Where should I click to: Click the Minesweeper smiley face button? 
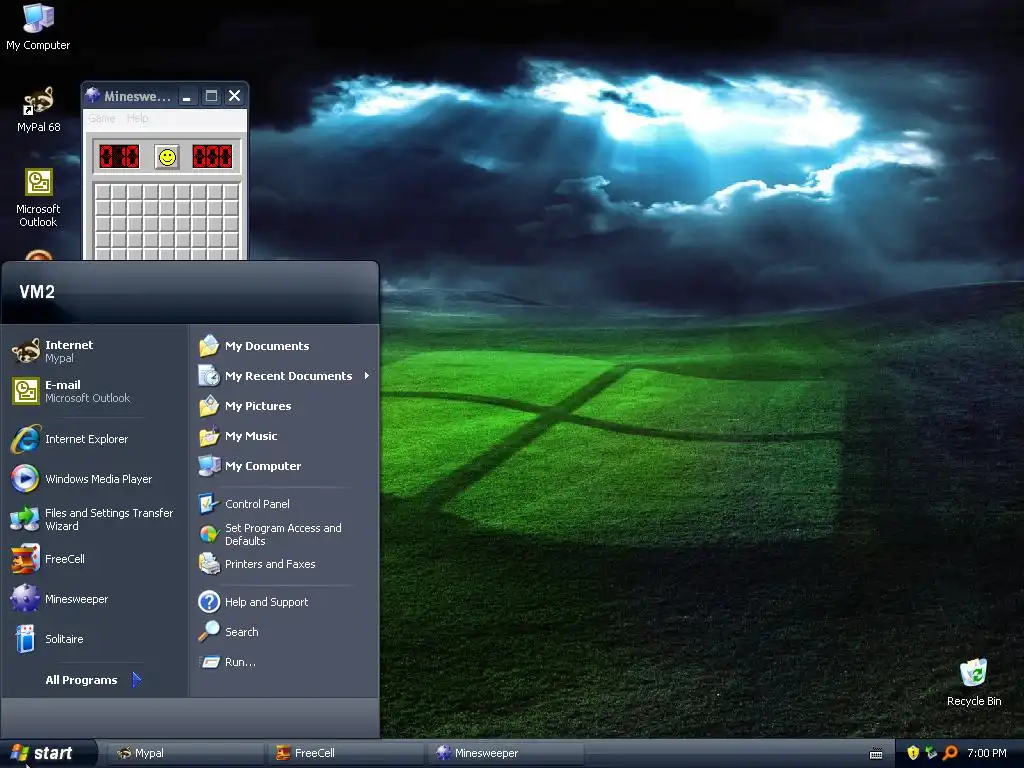coord(167,157)
